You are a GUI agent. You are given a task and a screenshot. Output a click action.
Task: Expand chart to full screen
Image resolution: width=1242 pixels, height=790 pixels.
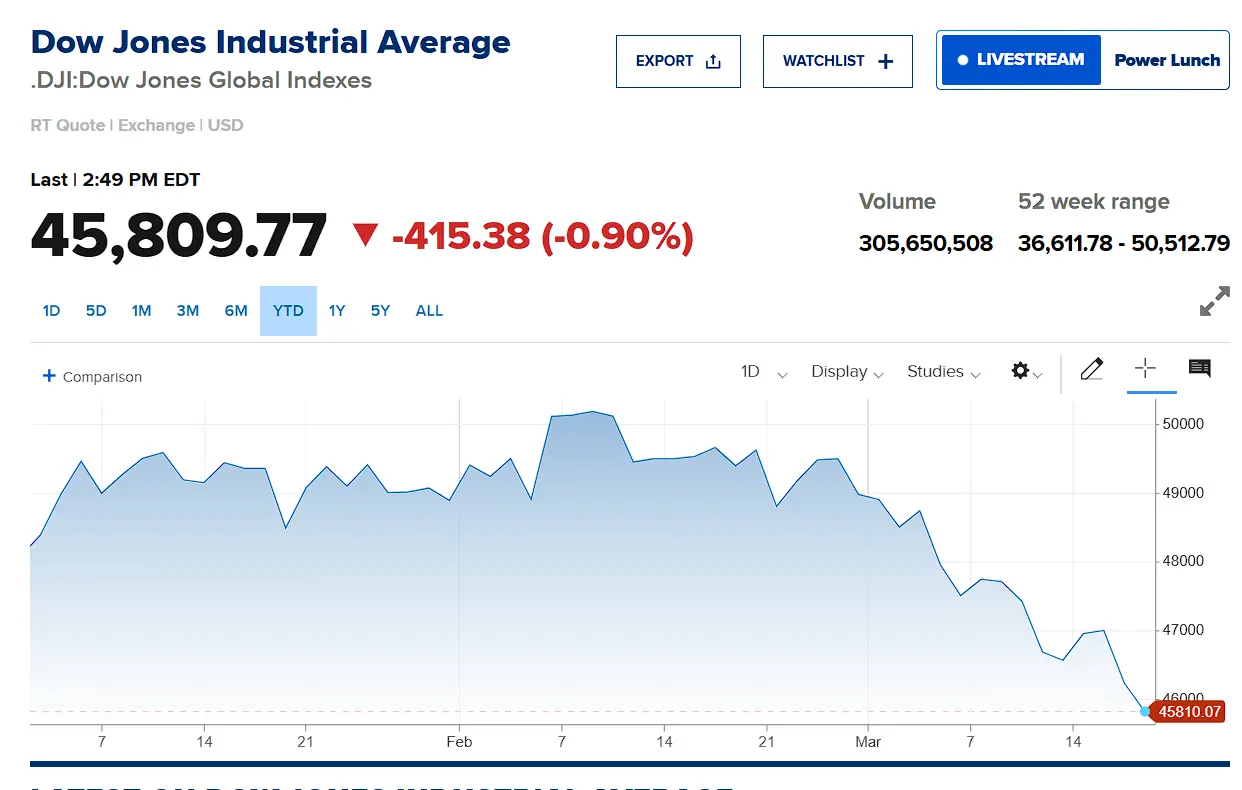click(x=1214, y=302)
